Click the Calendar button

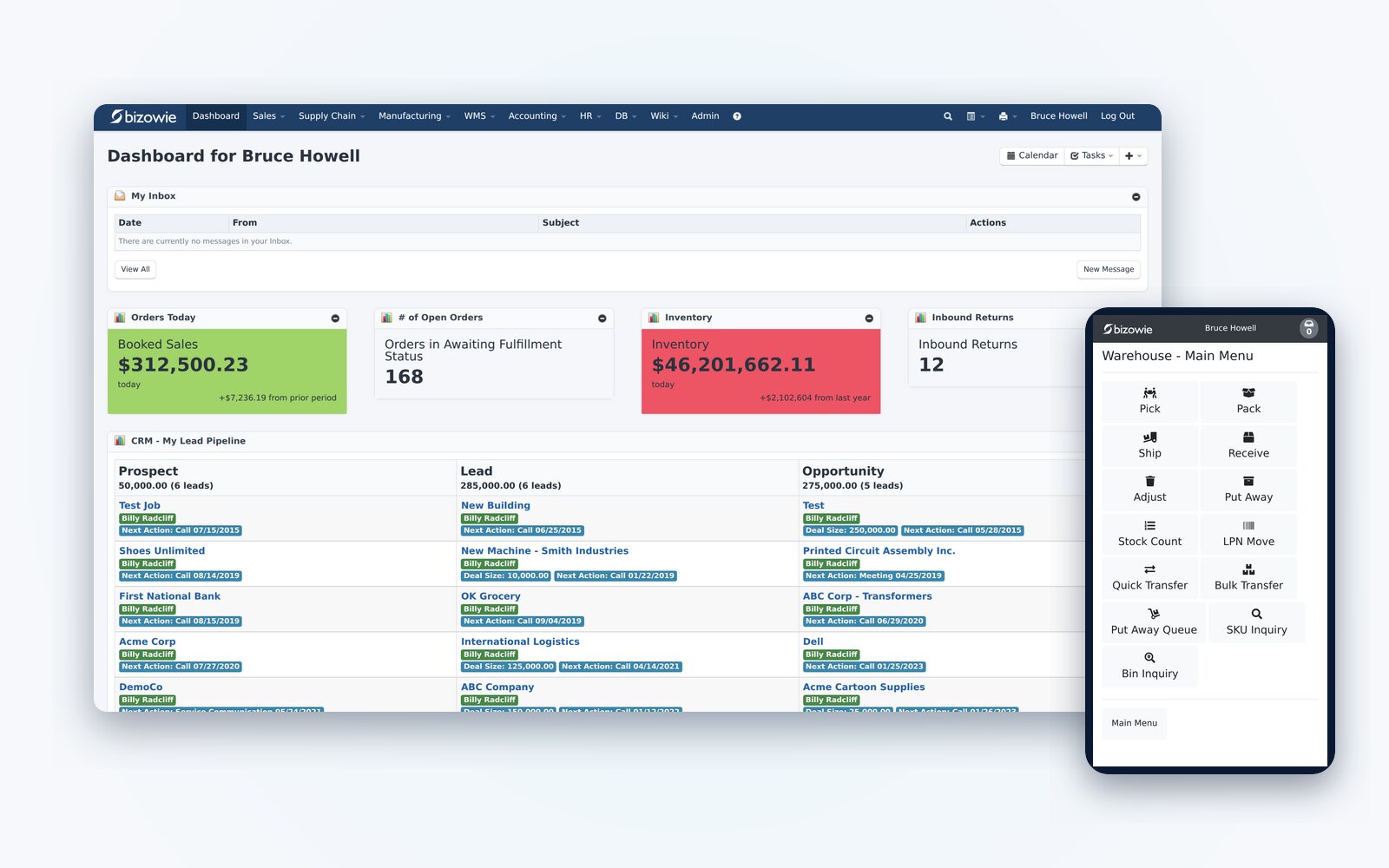click(x=1032, y=156)
